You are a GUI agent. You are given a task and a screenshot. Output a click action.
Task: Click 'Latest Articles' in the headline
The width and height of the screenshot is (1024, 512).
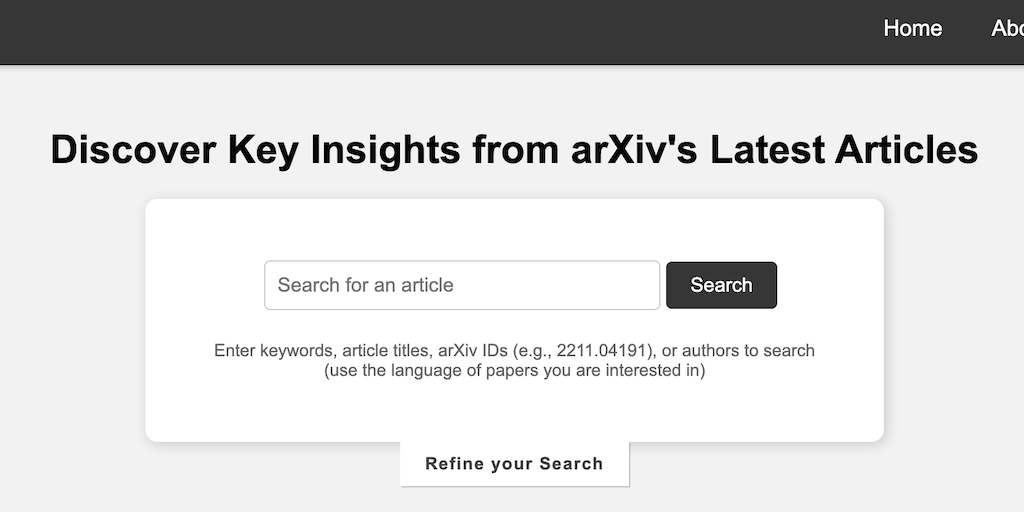843,150
